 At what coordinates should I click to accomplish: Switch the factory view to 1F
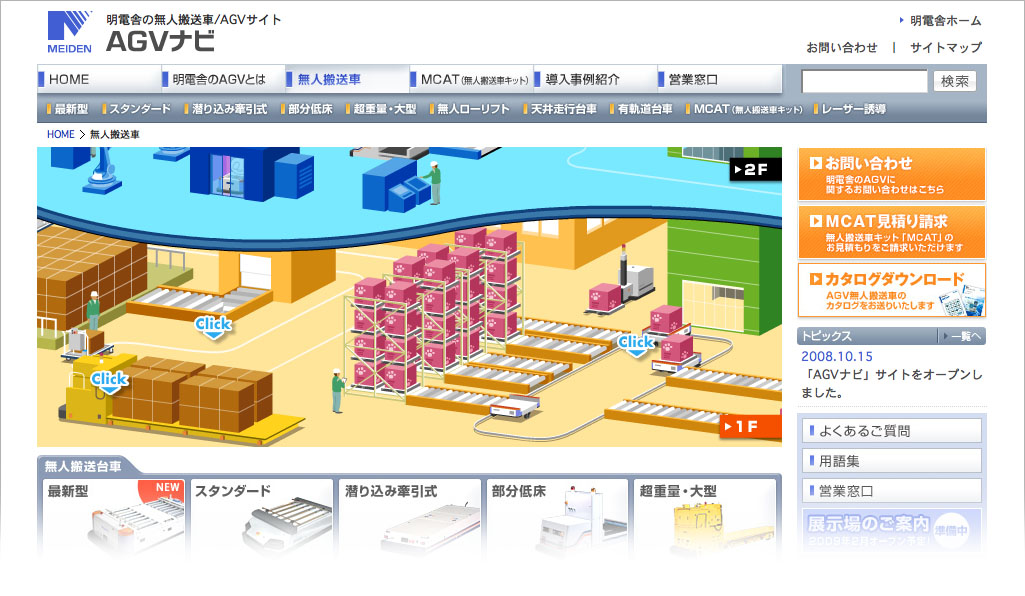point(750,427)
